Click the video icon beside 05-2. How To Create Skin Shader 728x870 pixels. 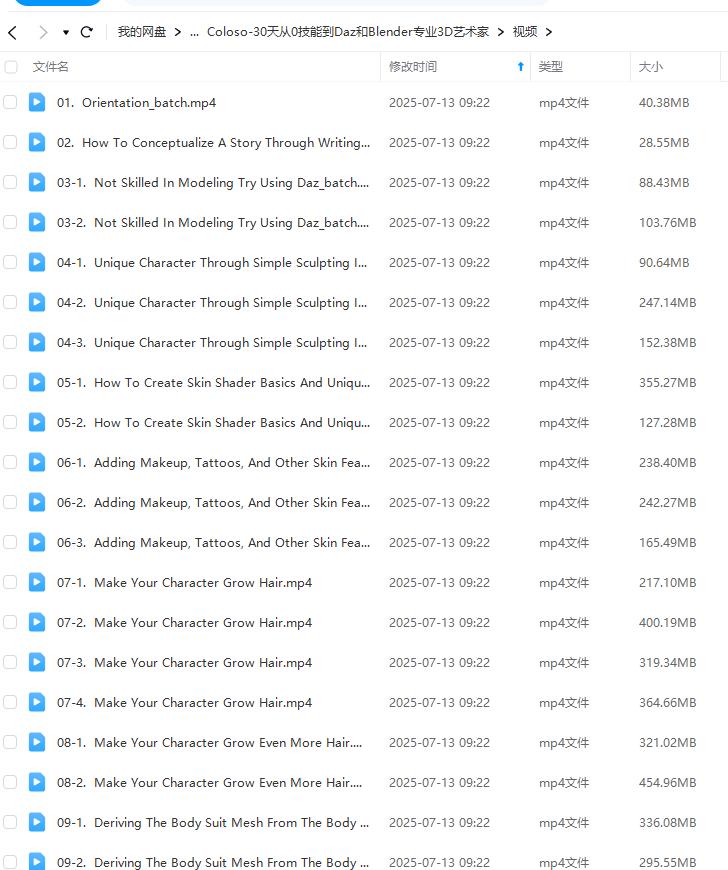coord(37,422)
